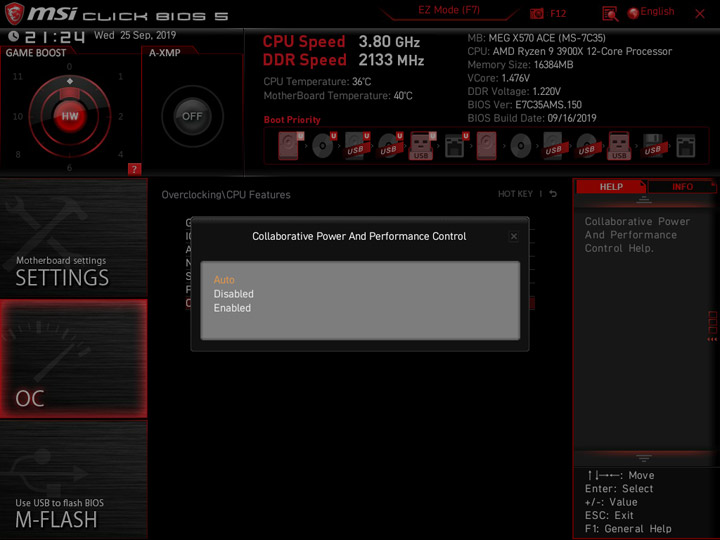This screenshot has height=540, width=720.
Task: Click the BIOS Build Date: 09/16/2019 line
Action: (x=532, y=118)
